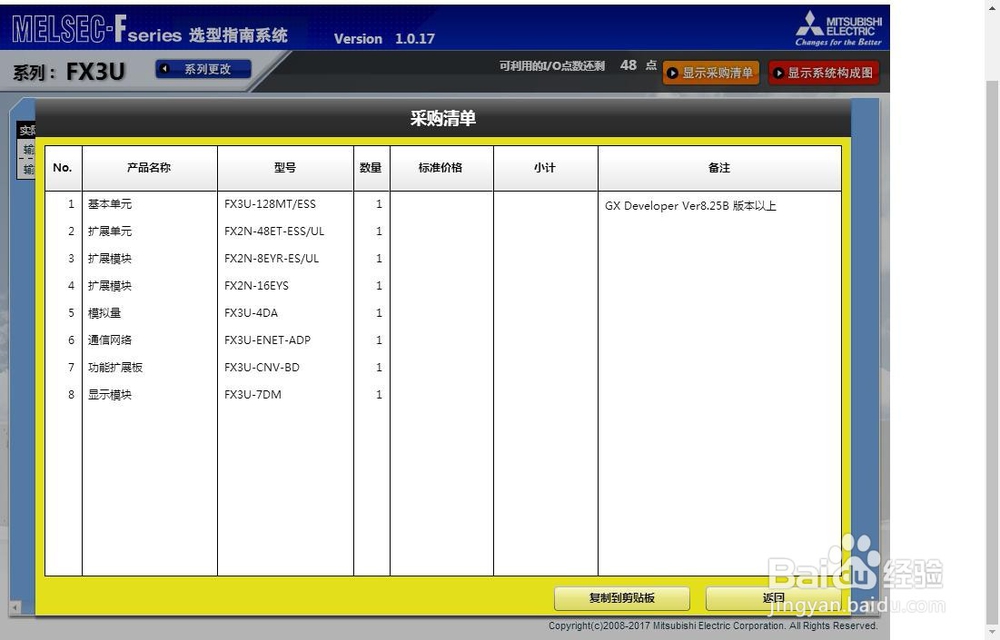This screenshot has height=640, width=1000.
Task: Select model FX2N-48ET-ESS/UL
Action: click(x=274, y=231)
